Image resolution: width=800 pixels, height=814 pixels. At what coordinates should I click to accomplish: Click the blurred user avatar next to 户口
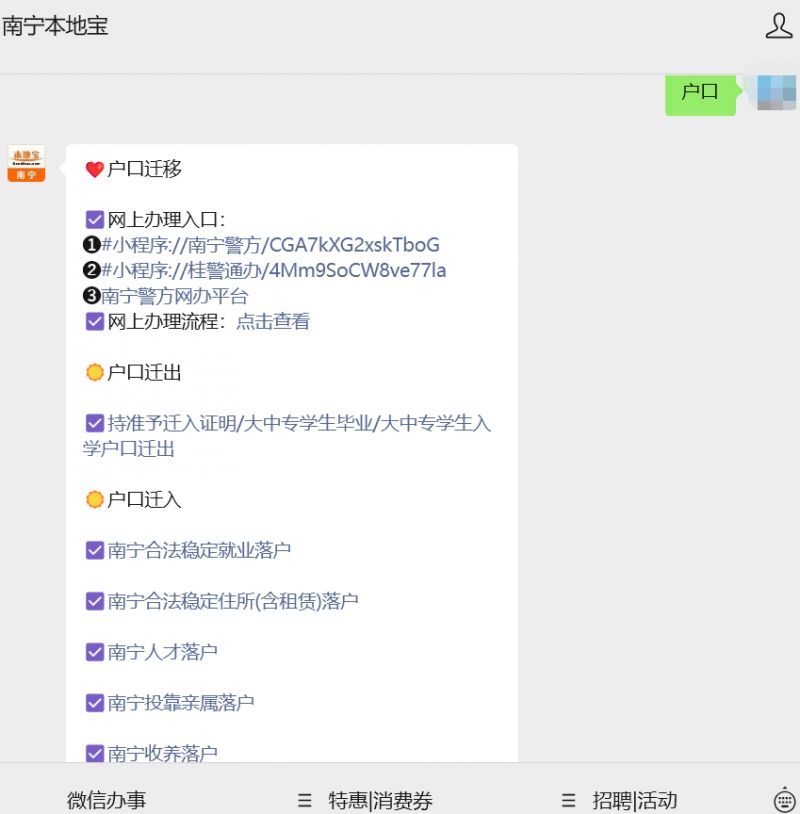pos(777,92)
